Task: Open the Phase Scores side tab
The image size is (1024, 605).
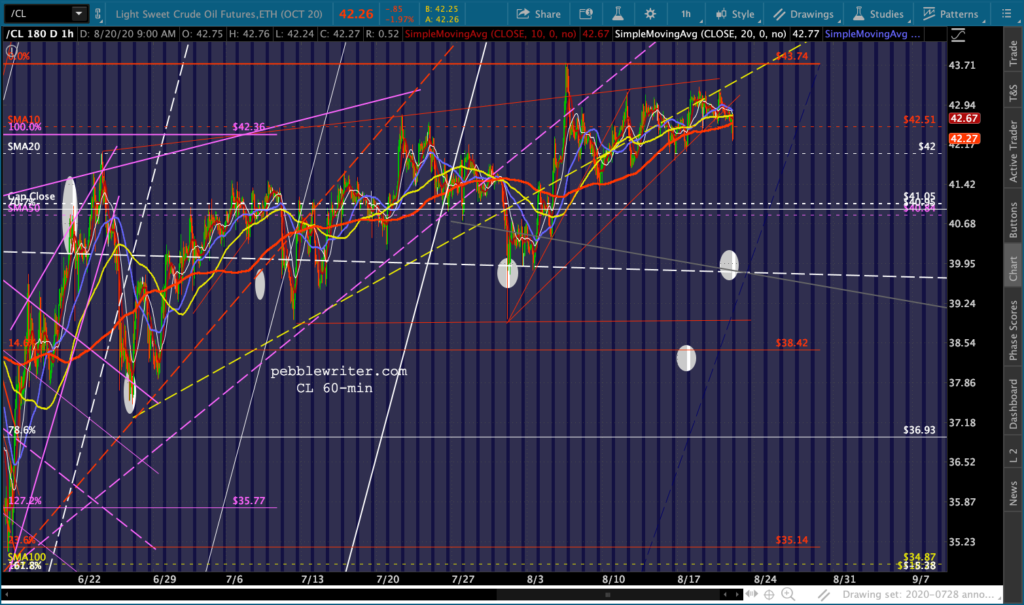Action: coord(1013,331)
